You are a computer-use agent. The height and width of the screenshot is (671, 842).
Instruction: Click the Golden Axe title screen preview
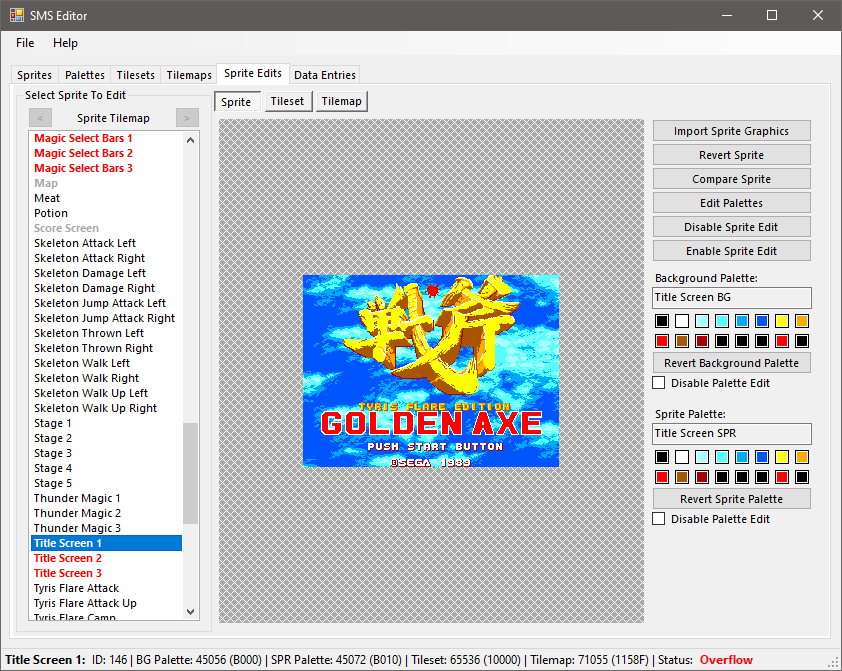tap(431, 371)
